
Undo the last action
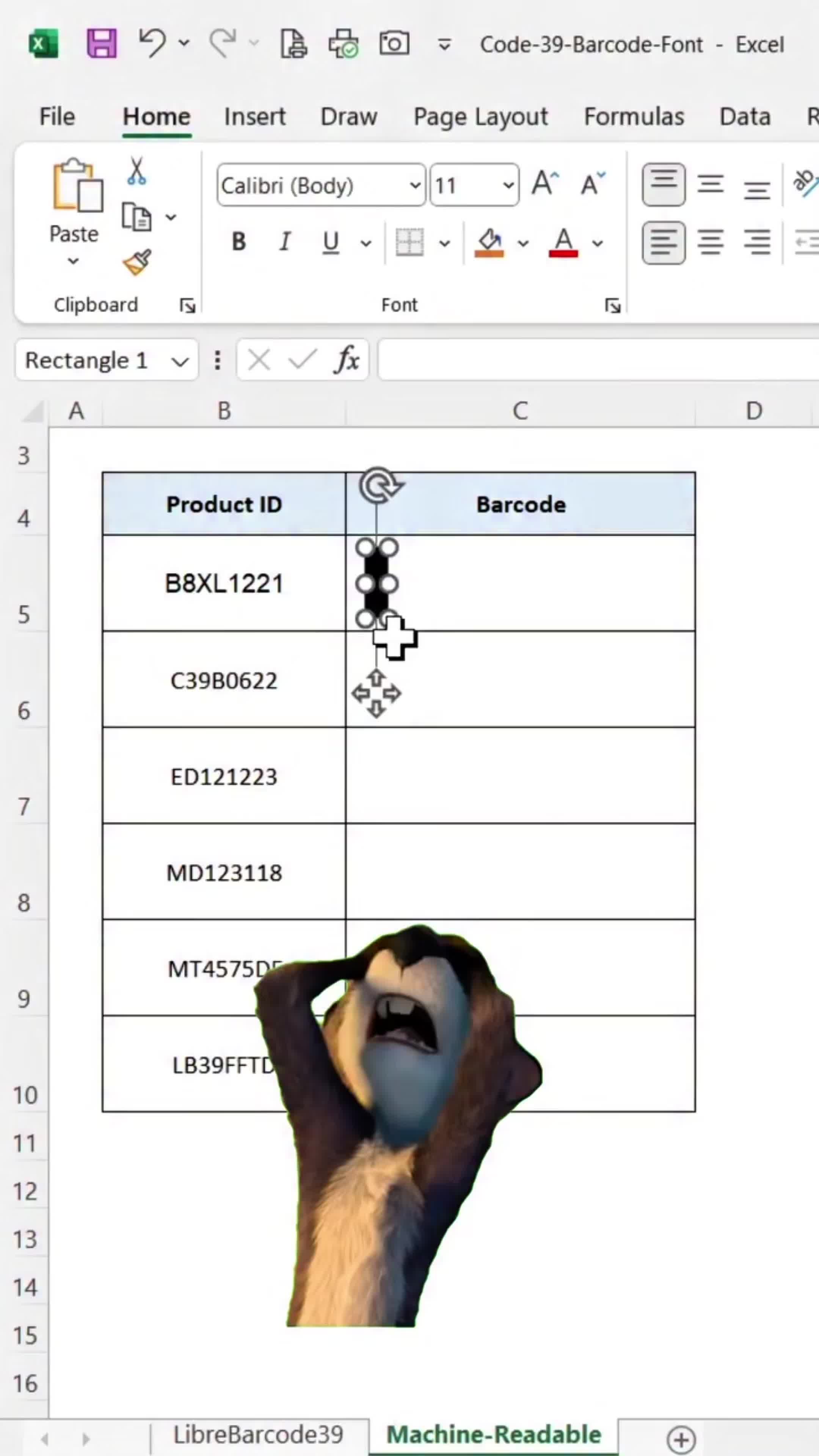click(x=152, y=44)
